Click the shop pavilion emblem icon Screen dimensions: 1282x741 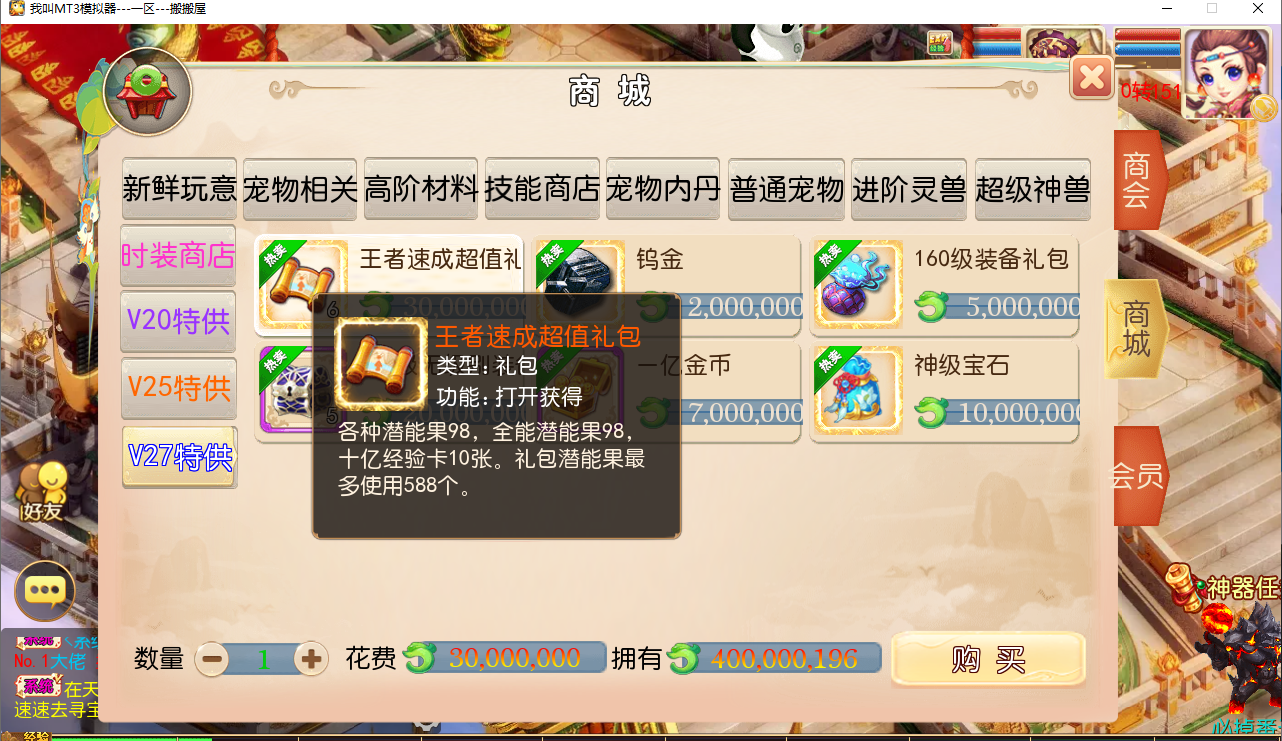147,91
